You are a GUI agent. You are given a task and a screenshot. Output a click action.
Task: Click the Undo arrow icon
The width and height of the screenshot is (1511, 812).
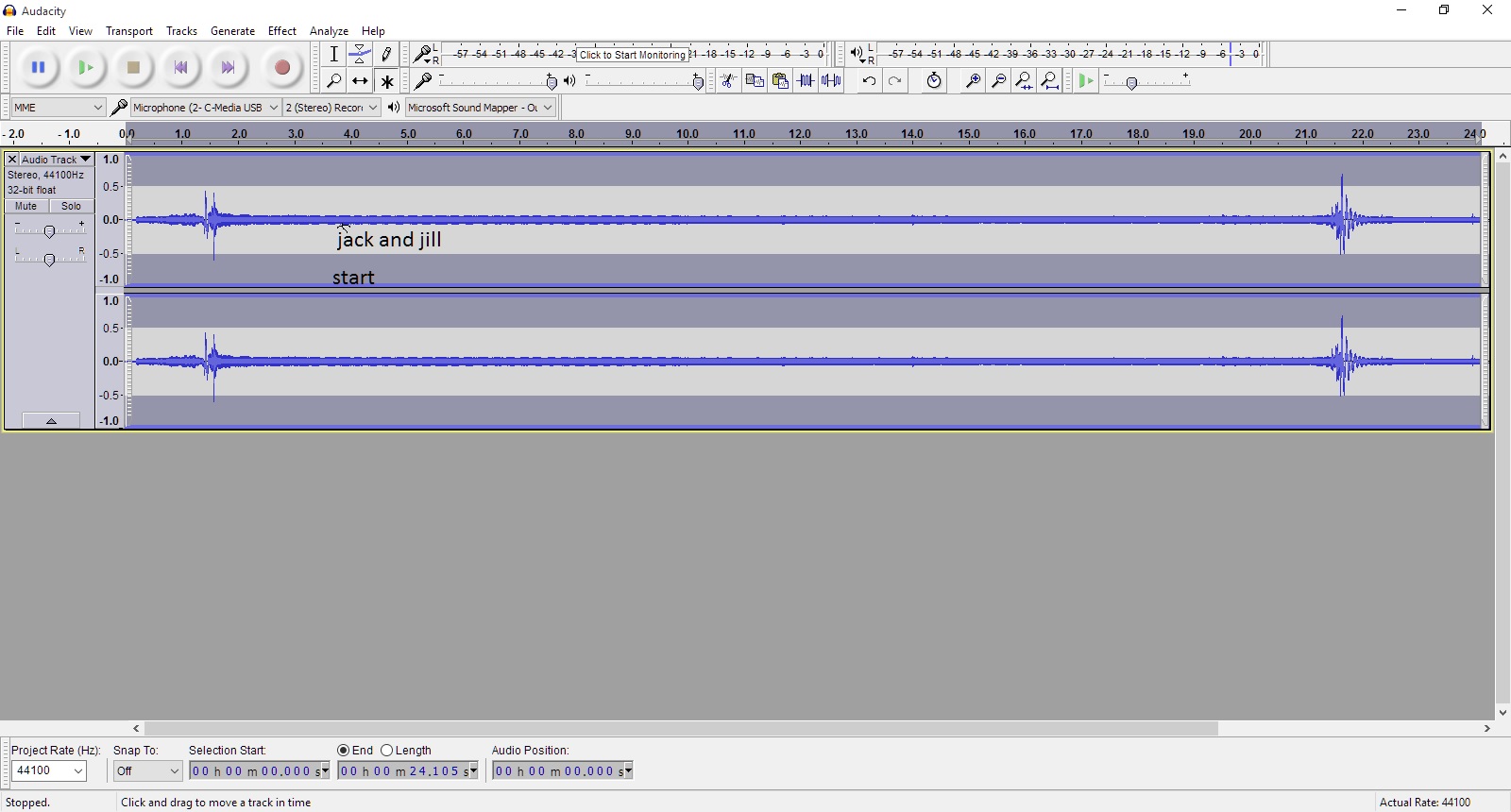coord(869,81)
